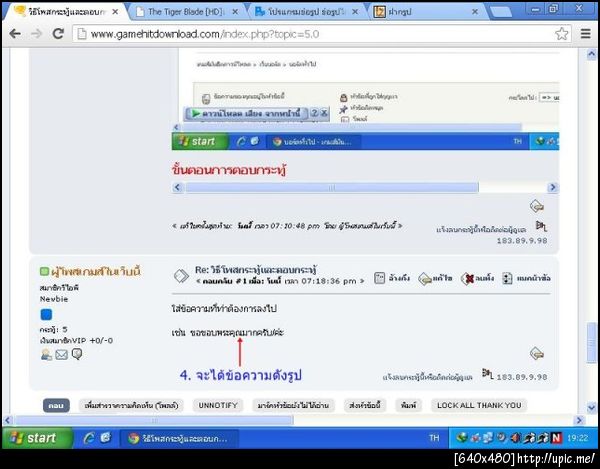Click the 19:22 clock in the system tray
This screenshot has height=469, width=600.
(577, 438)
